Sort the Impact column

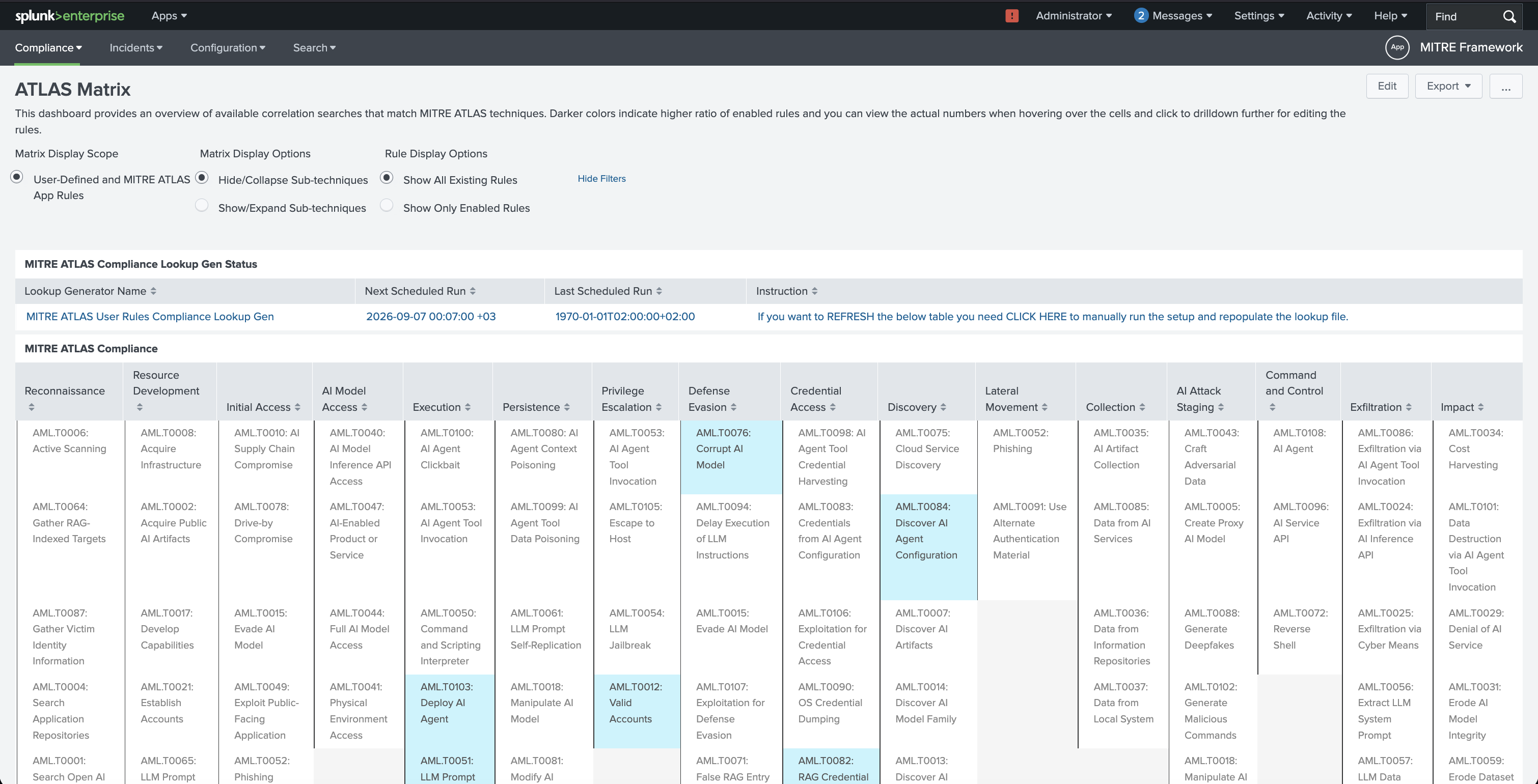1480,407
